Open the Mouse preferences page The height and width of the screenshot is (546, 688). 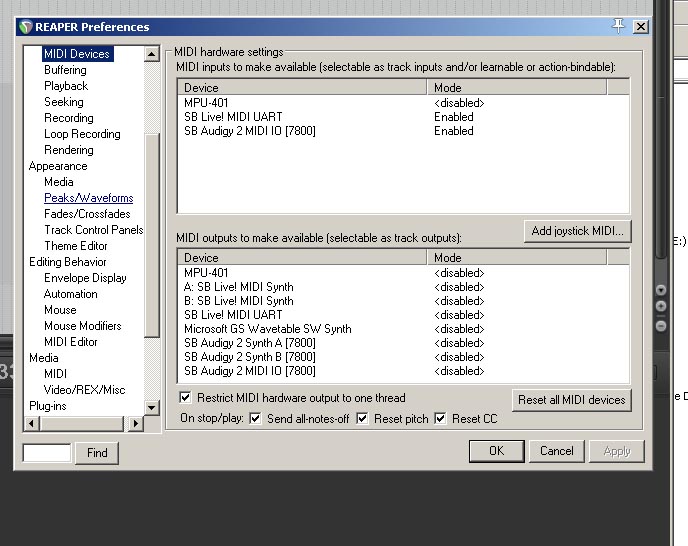[60, 310]
